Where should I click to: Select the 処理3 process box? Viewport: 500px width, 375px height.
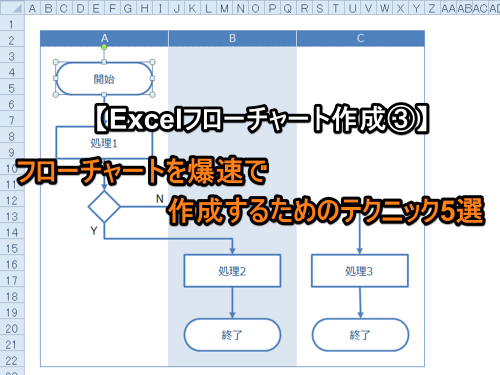360,271
